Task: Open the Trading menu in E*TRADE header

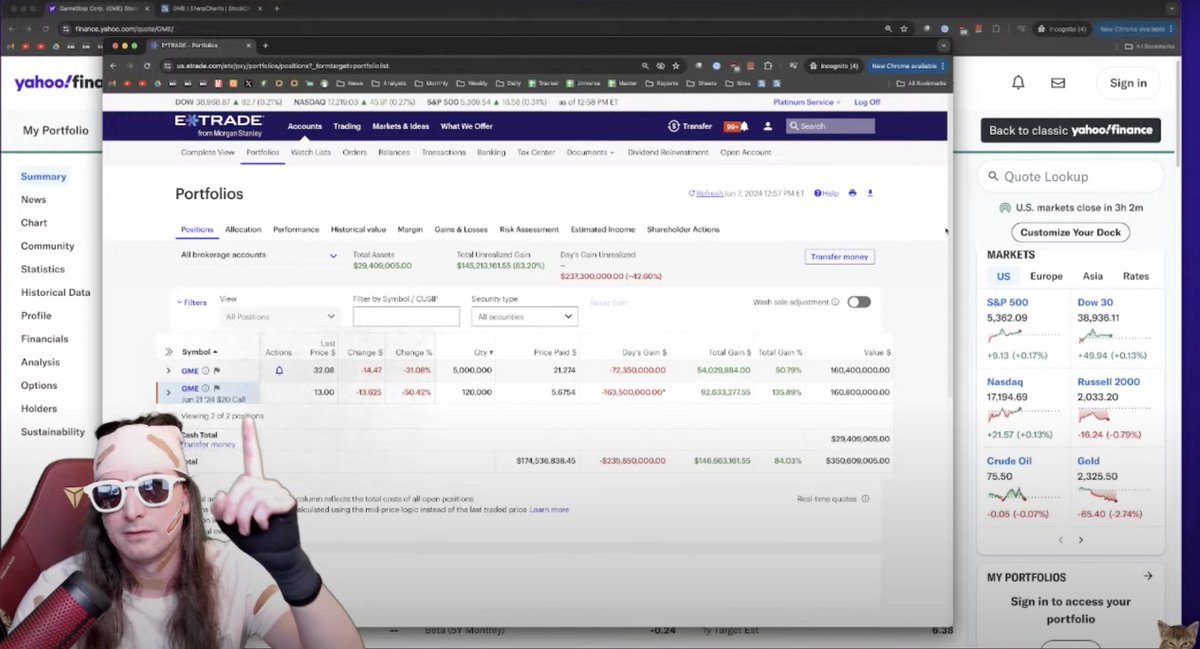Action: [347, 126]
